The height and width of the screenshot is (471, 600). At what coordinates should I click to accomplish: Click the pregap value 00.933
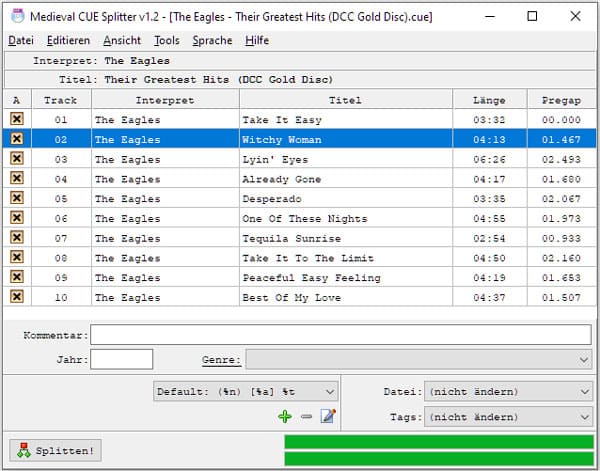coord(561,238)
